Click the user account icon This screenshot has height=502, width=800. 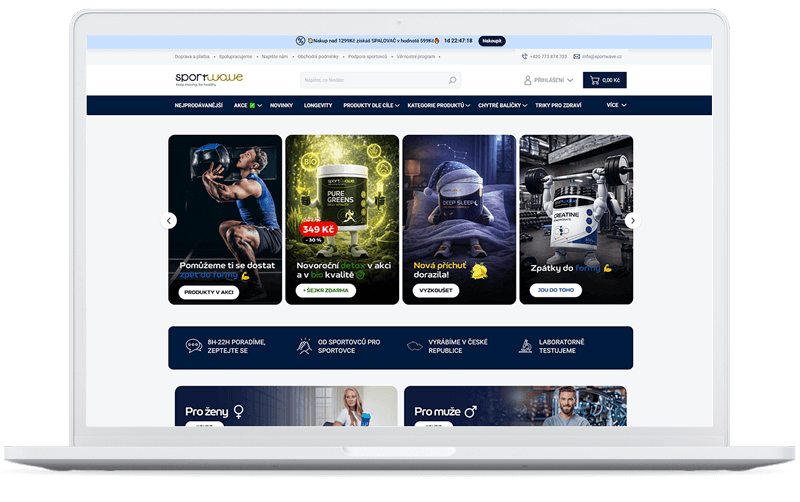click(528, 80)
